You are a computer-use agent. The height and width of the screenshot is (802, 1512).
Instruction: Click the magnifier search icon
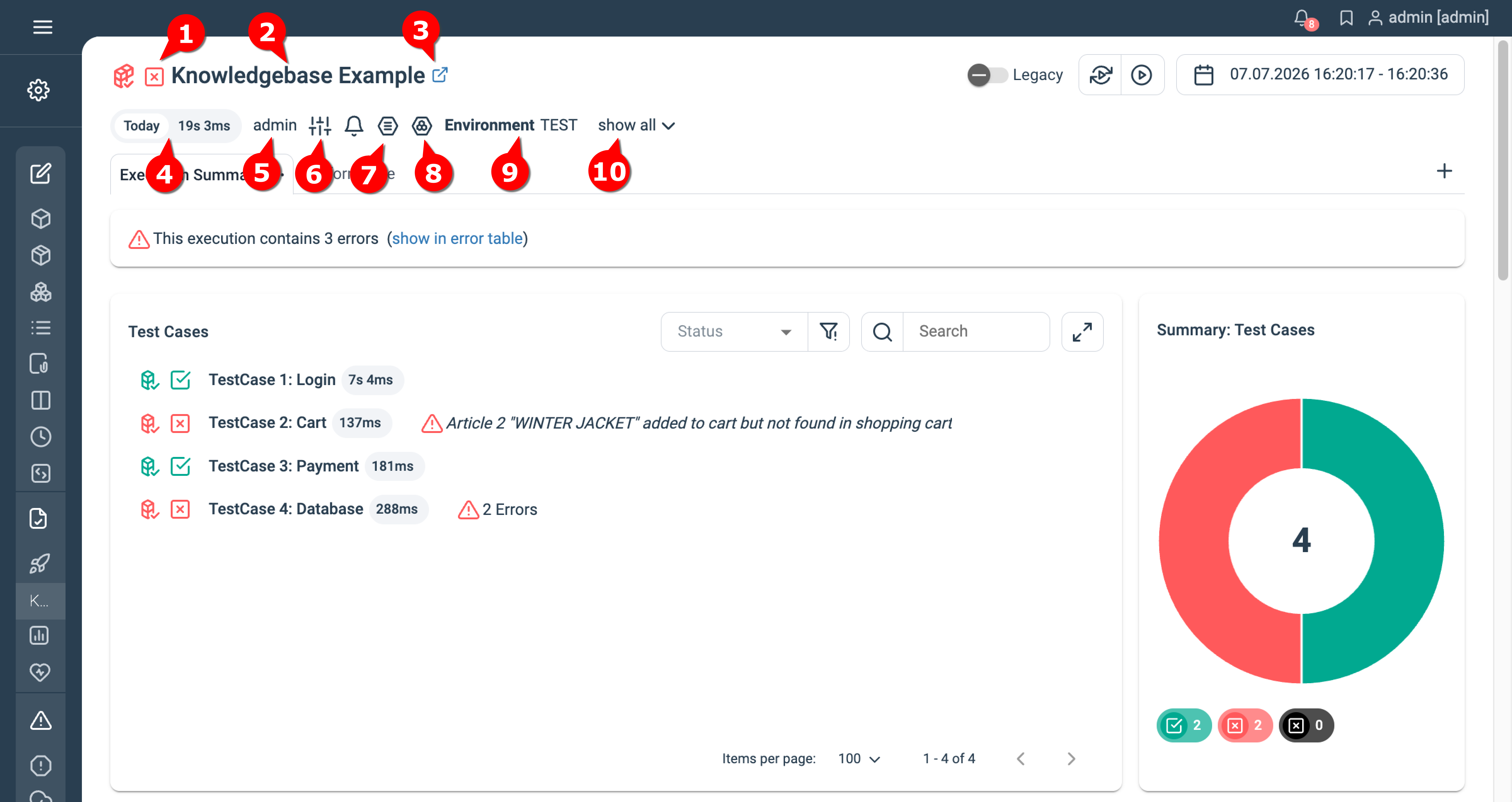tap(882, 332)
